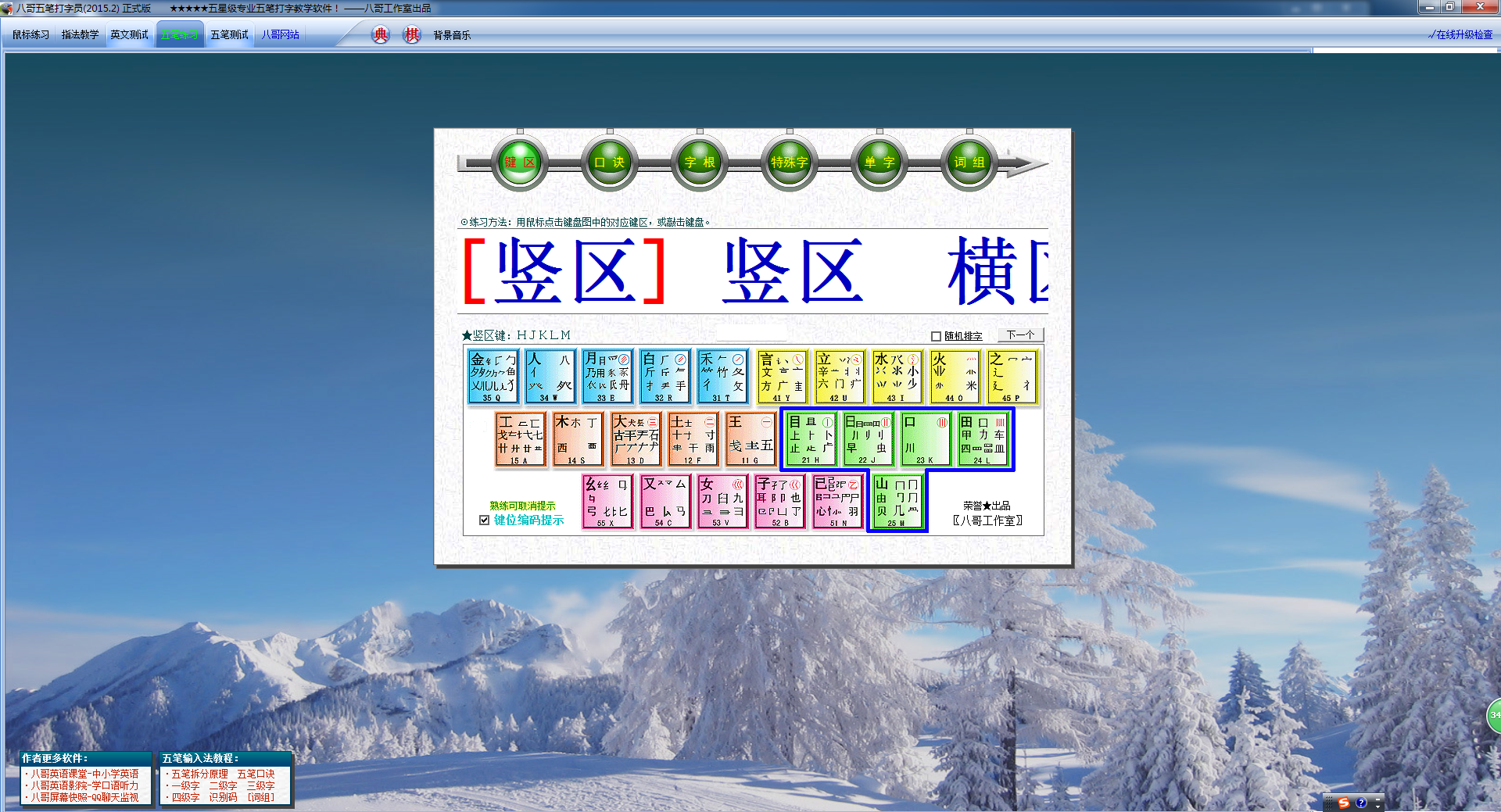
Task: Open the 指法教学 tab
Action: click(80, 35)
